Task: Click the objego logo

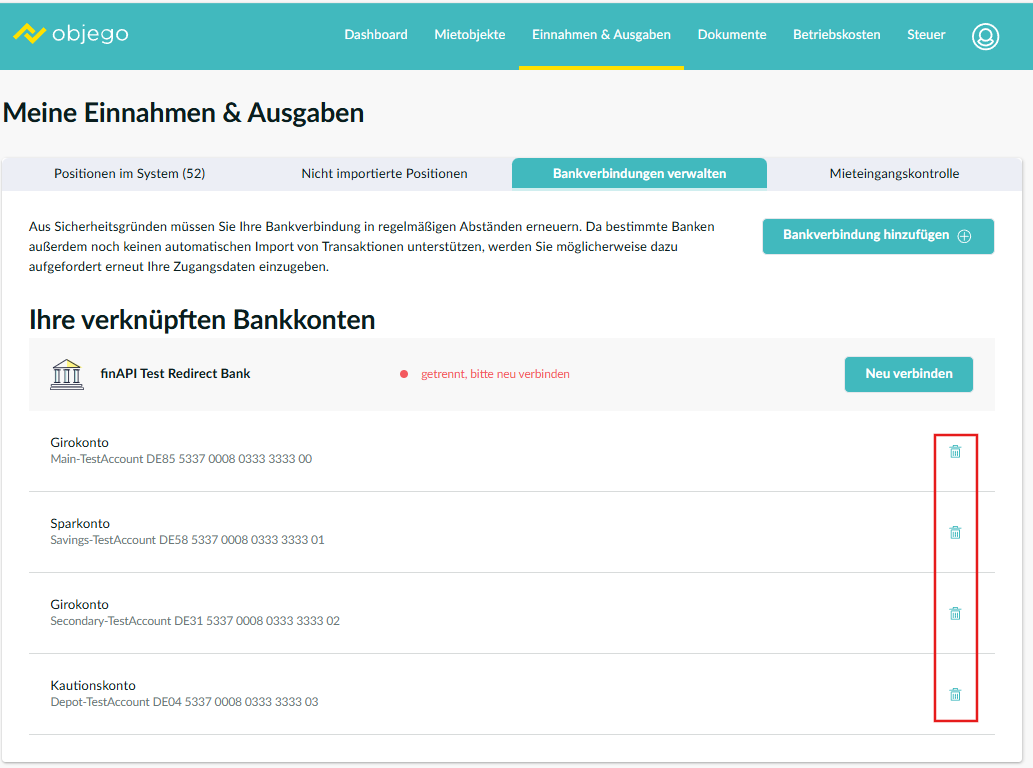Action: pos(70,34)
